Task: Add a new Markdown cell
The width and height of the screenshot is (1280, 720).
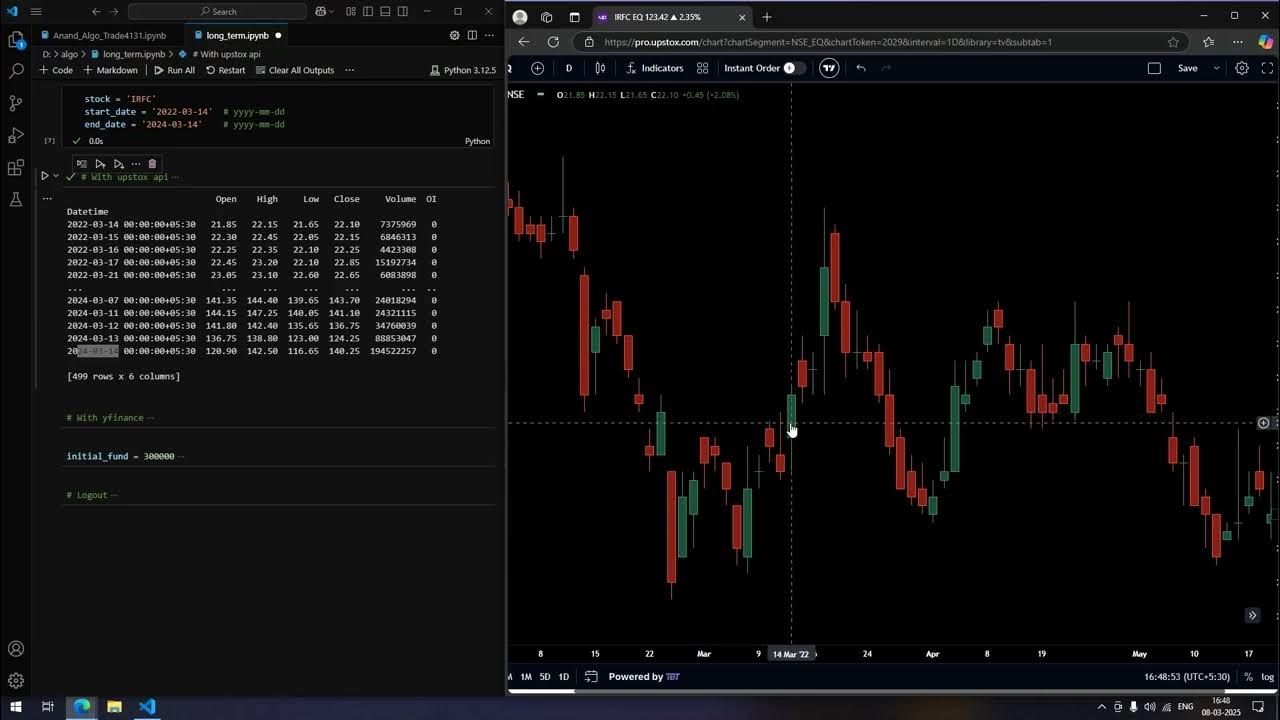Action: (111, 70)
